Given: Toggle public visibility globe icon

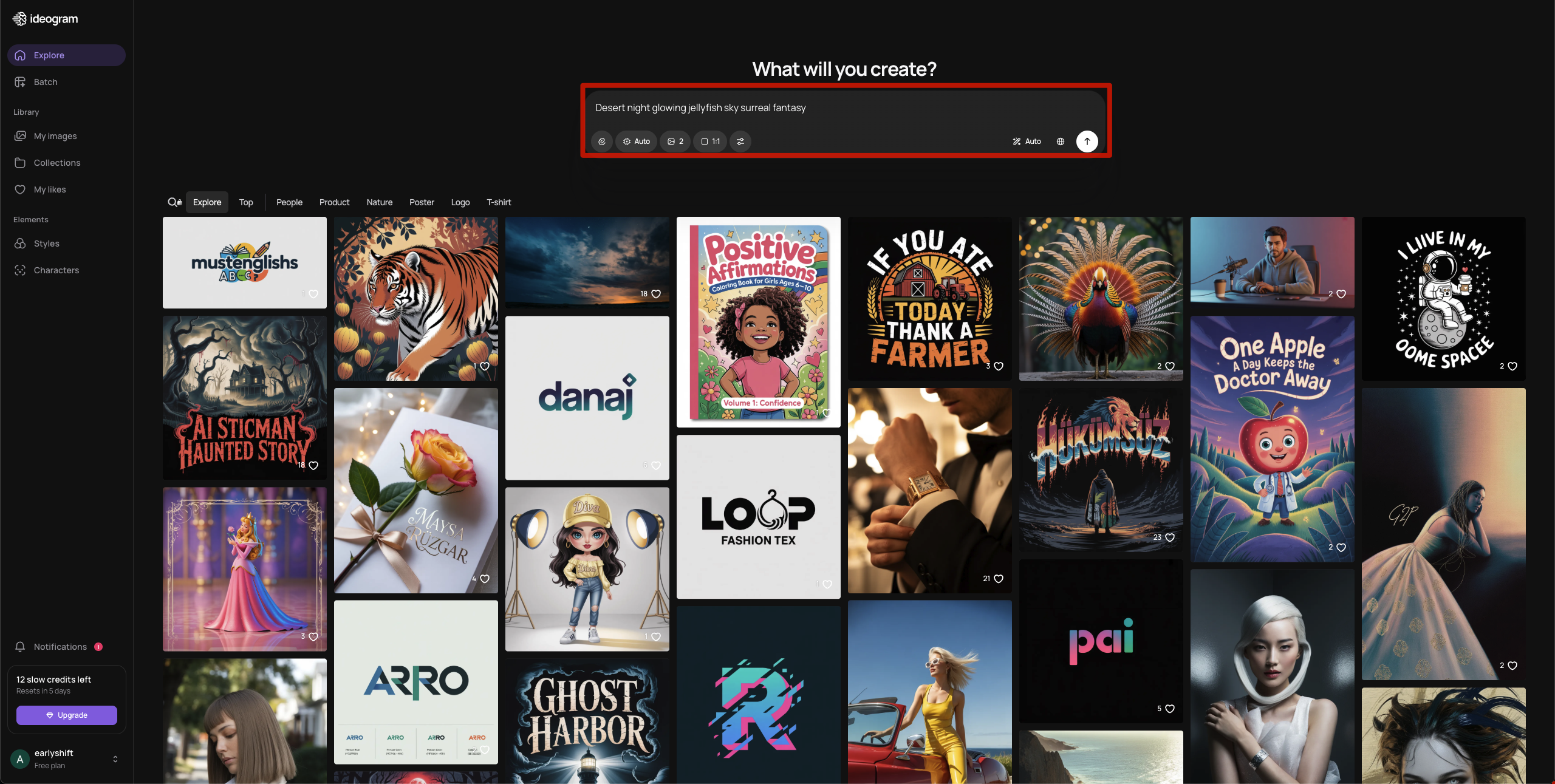Looking at the screenshot, I should pos(1061,141).
